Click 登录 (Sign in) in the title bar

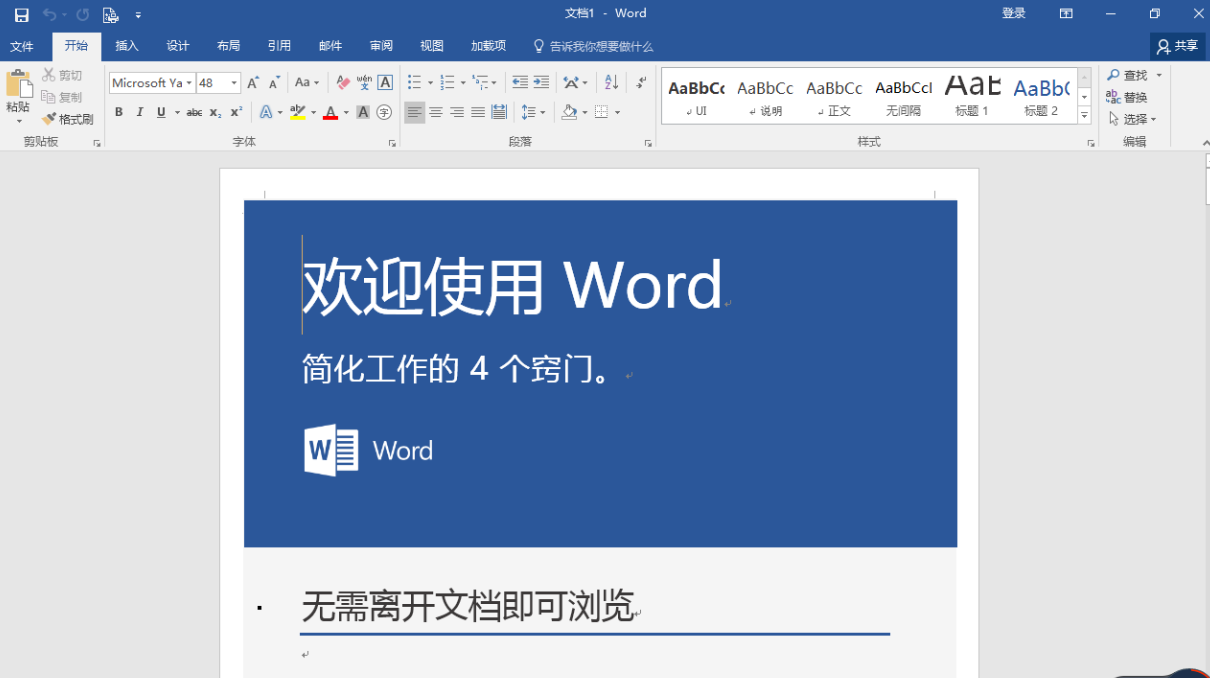tap(1014, 14)
